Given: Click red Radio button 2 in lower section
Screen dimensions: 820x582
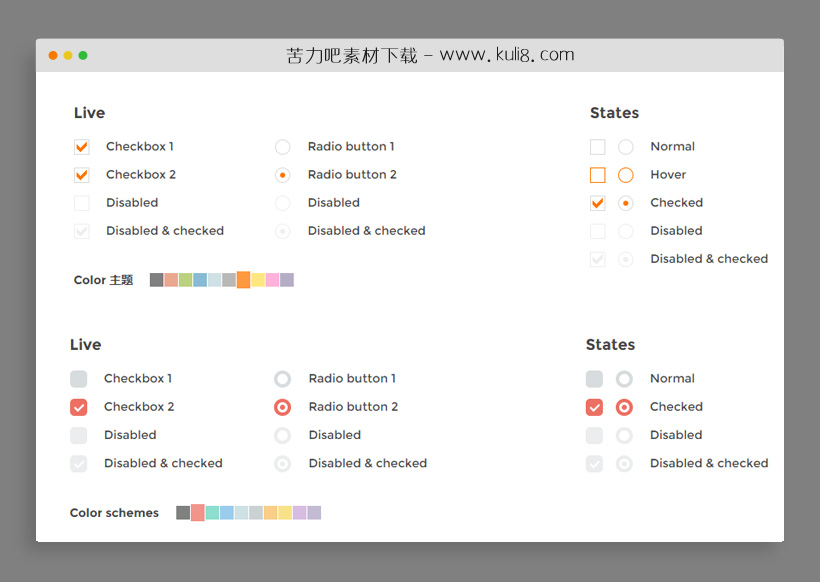Looking at the screenshot, I should pos(283,407).
